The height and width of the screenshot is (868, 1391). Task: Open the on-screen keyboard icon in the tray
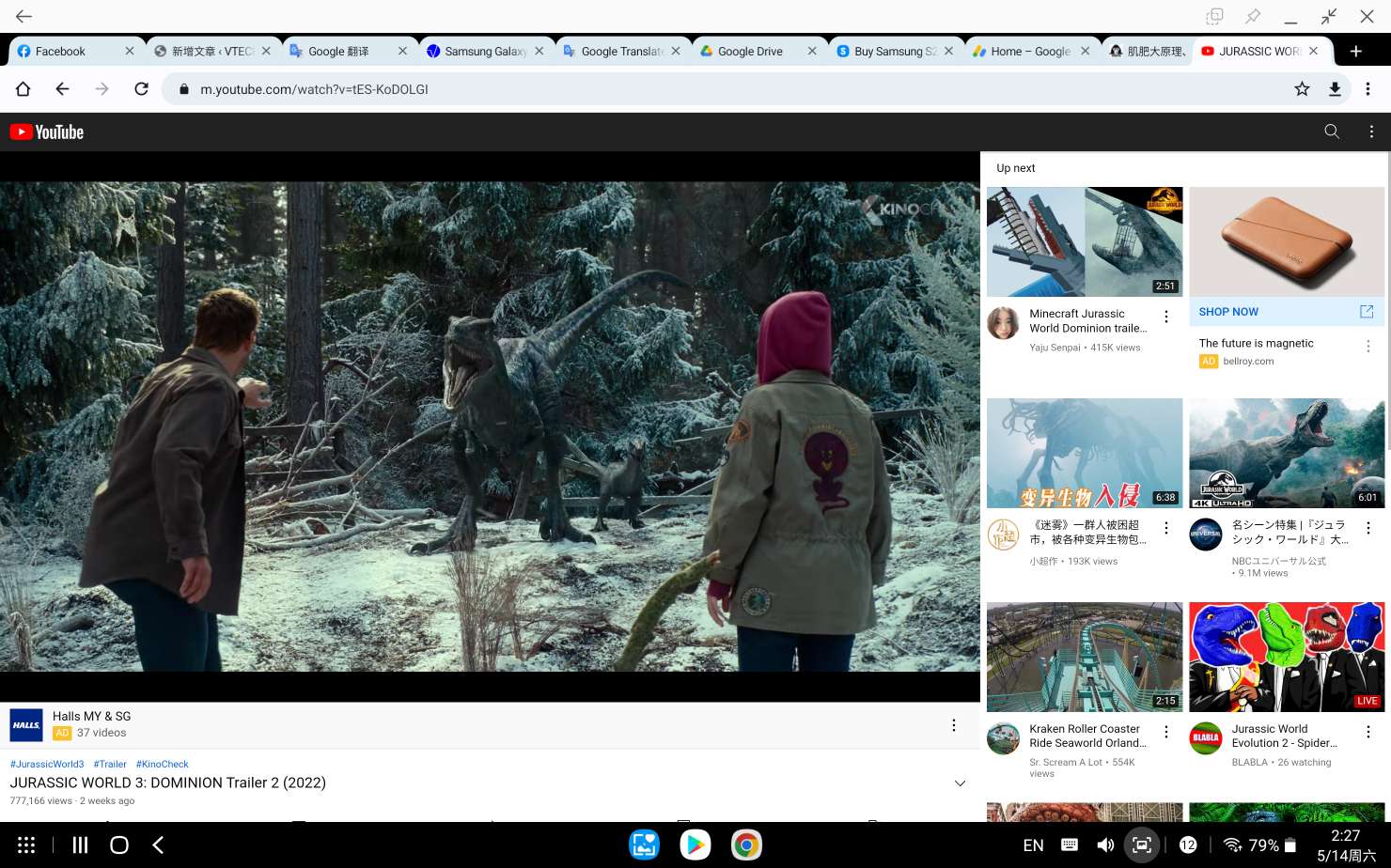coord(1070,845)
